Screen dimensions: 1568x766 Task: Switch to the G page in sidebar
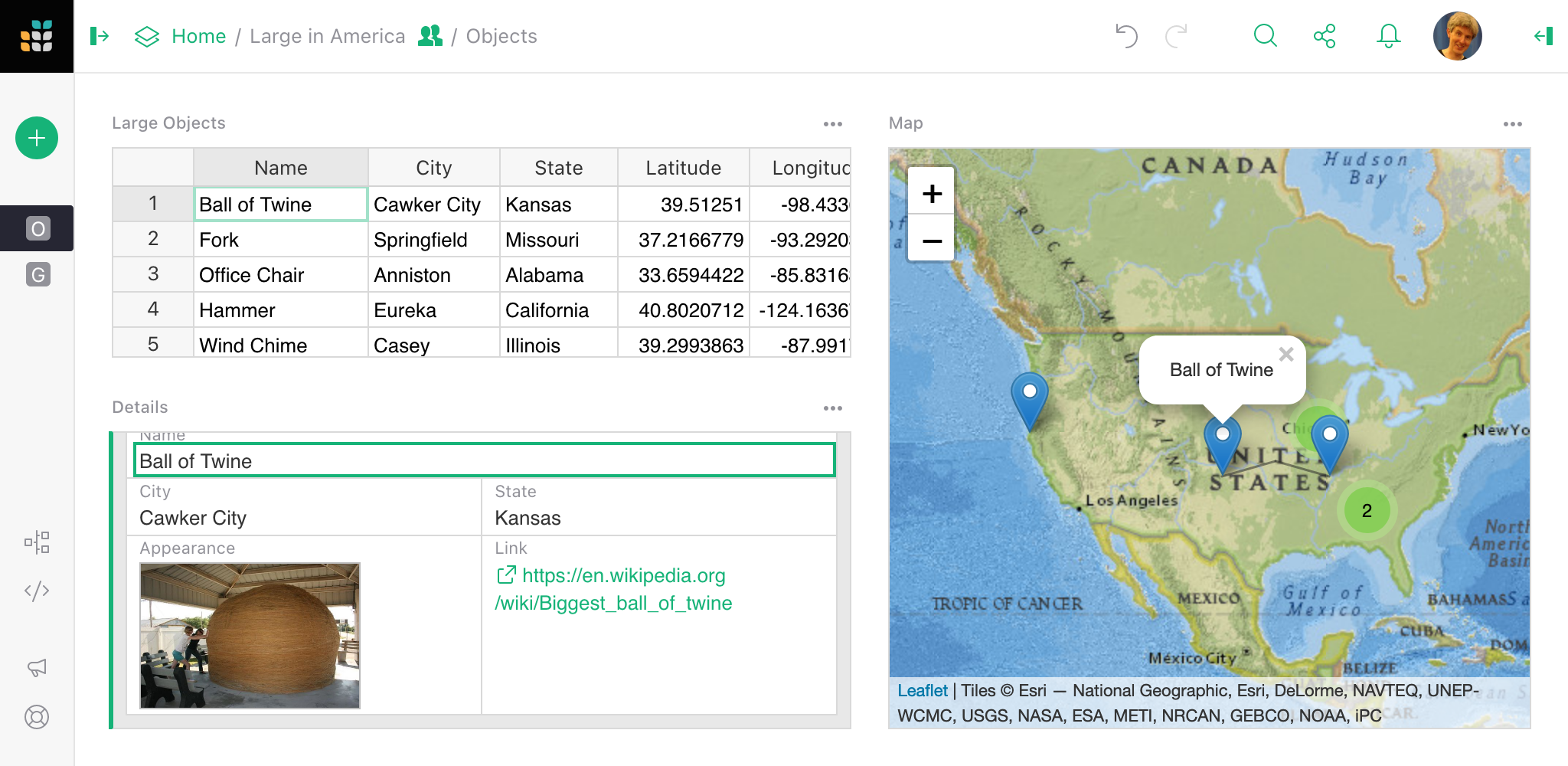(x=38, y=274)
